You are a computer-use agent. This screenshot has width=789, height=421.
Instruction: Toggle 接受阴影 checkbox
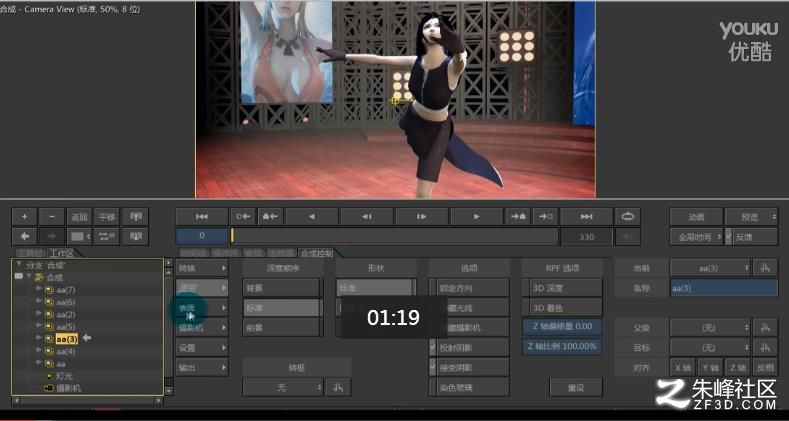432,368
